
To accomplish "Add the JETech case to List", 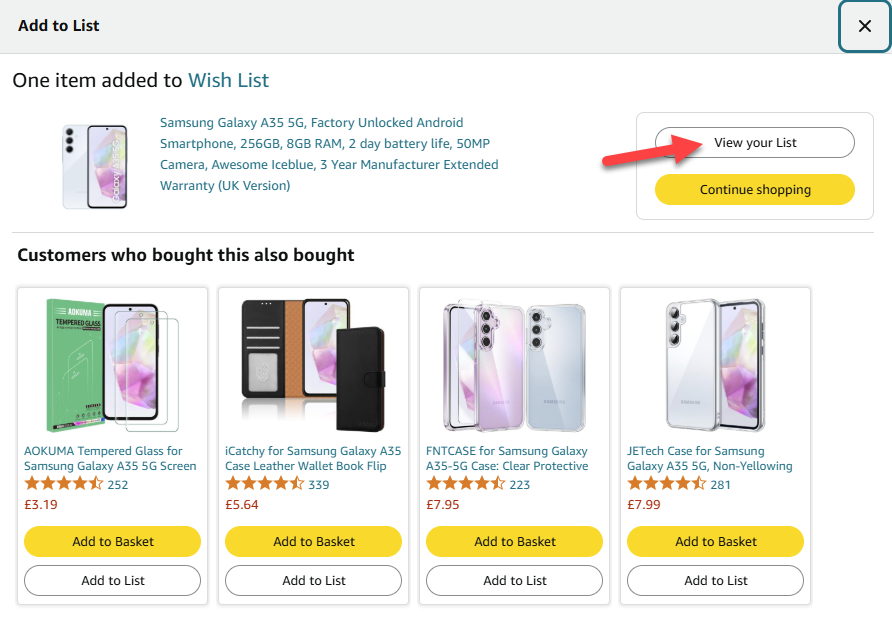I will click(x=715, y=580).
